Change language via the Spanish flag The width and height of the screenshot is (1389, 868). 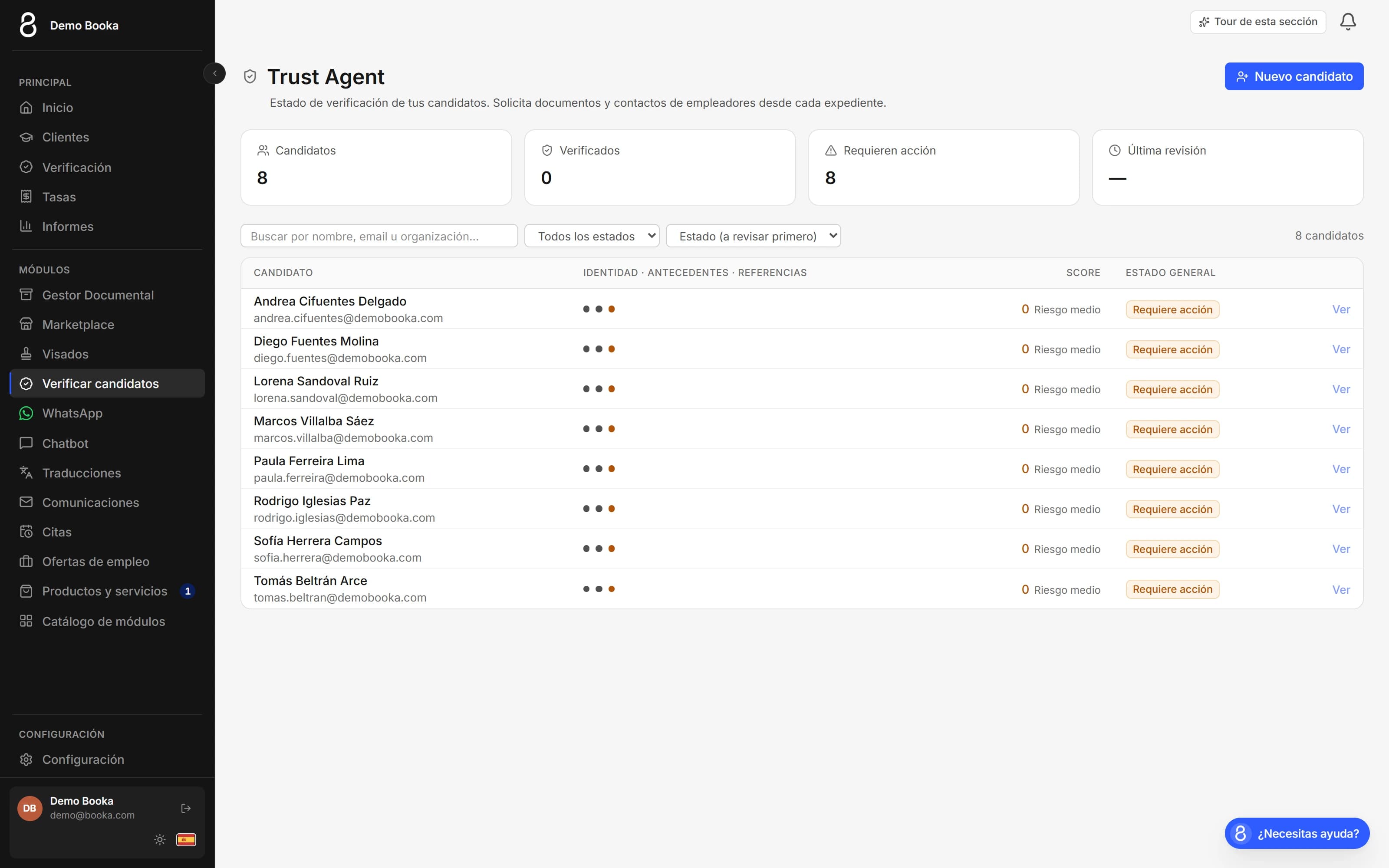[x=186, y=839]
